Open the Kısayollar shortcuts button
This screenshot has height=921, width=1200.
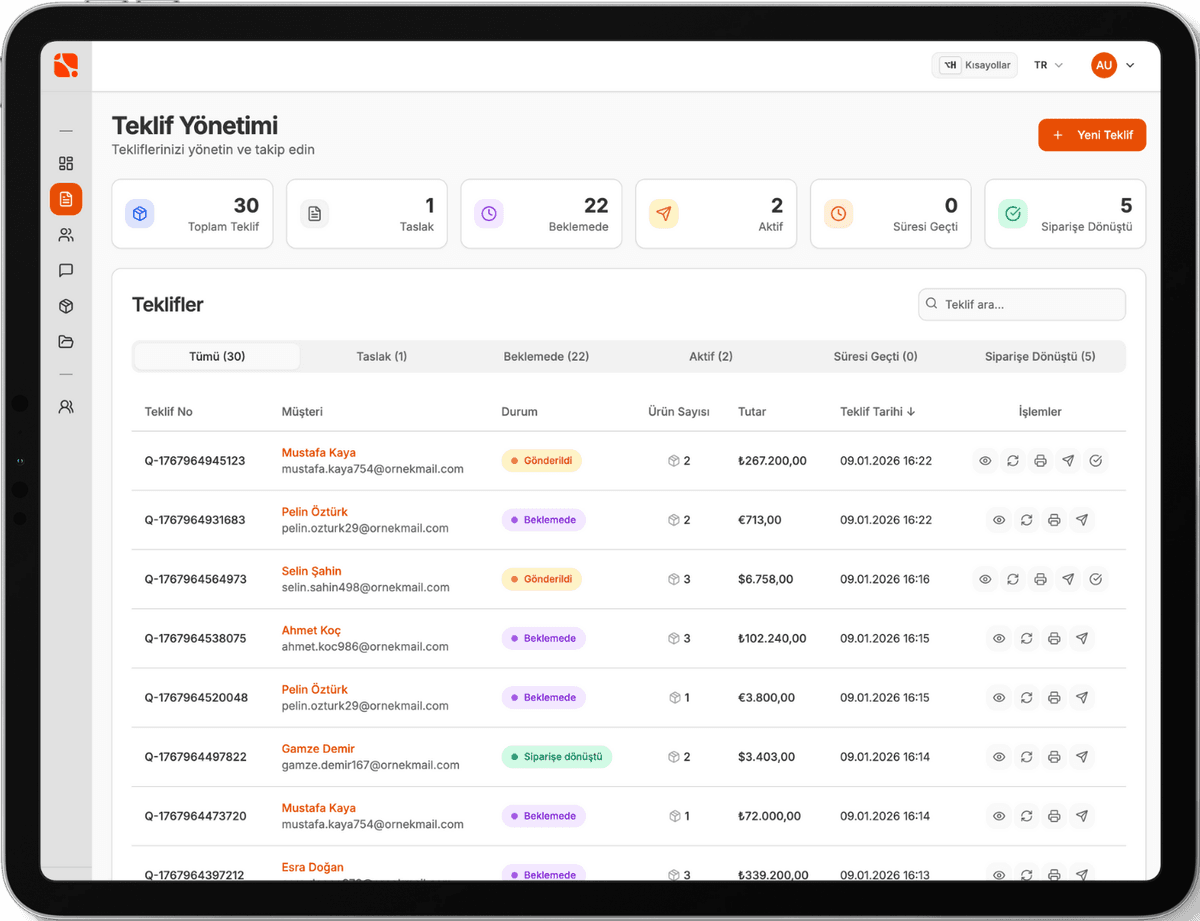click(x=974, y=65)
